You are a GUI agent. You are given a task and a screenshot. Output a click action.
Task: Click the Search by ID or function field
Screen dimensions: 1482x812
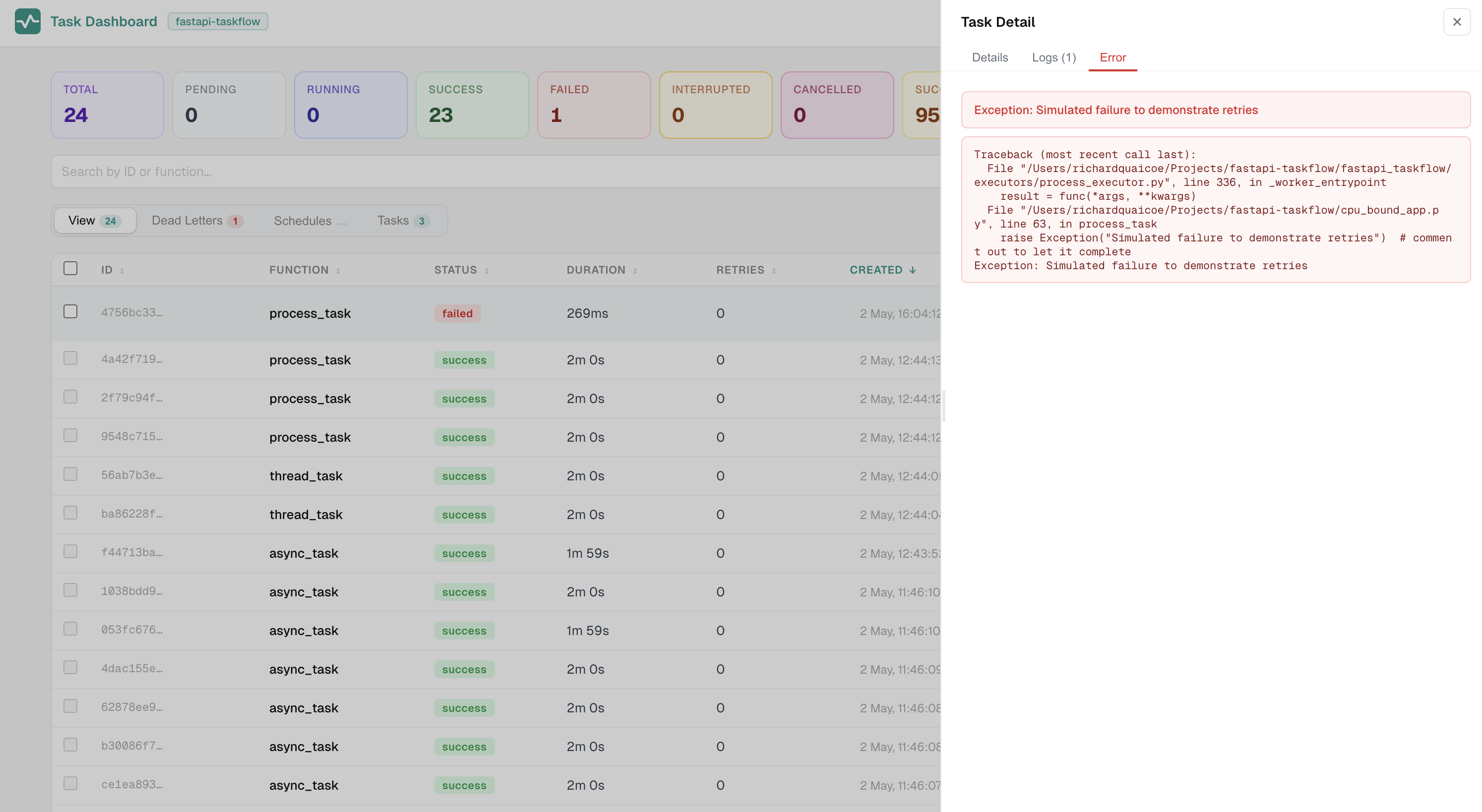point(495,172)
